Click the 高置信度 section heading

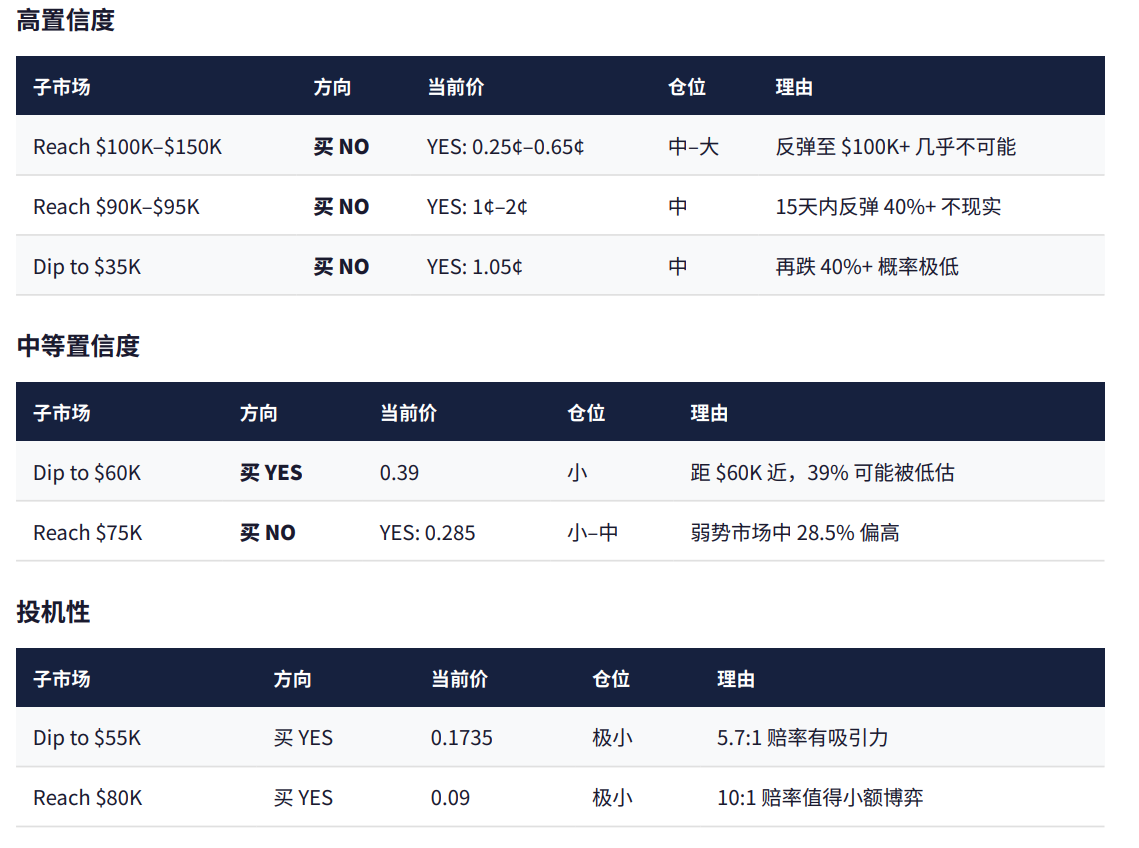66,21
